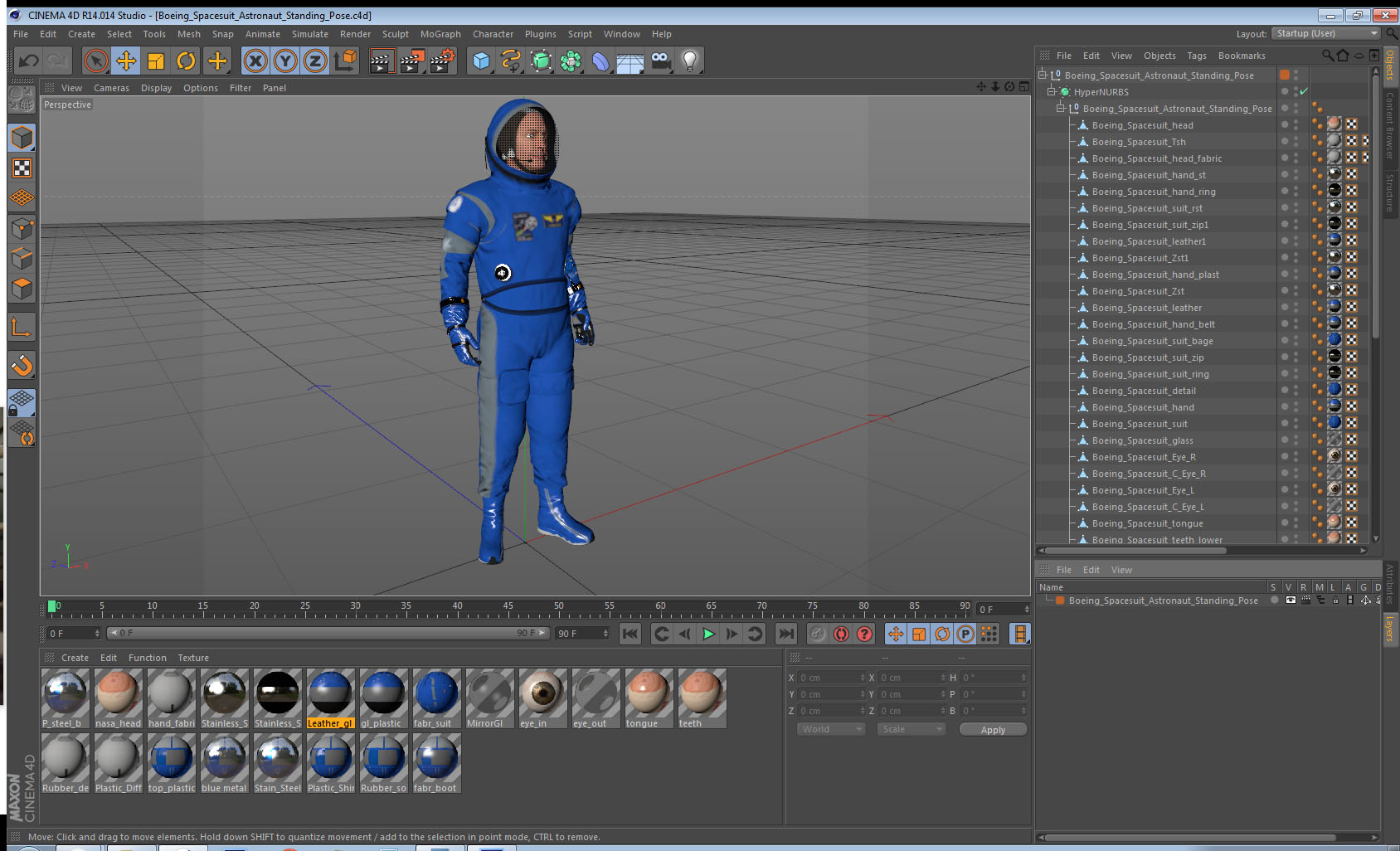
Task: Open material manager Texture menu
Action: coord(193,658)
